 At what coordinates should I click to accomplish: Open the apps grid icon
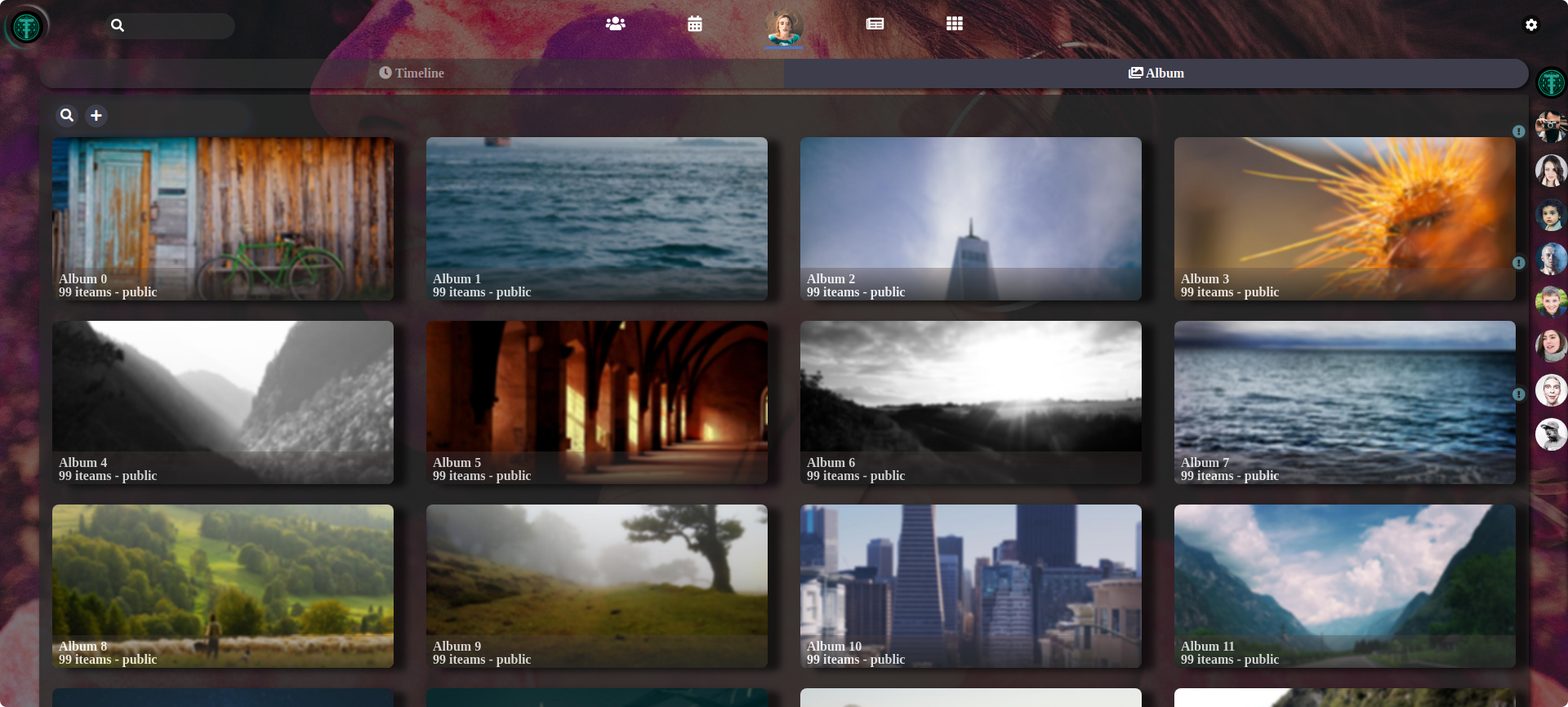955,24
